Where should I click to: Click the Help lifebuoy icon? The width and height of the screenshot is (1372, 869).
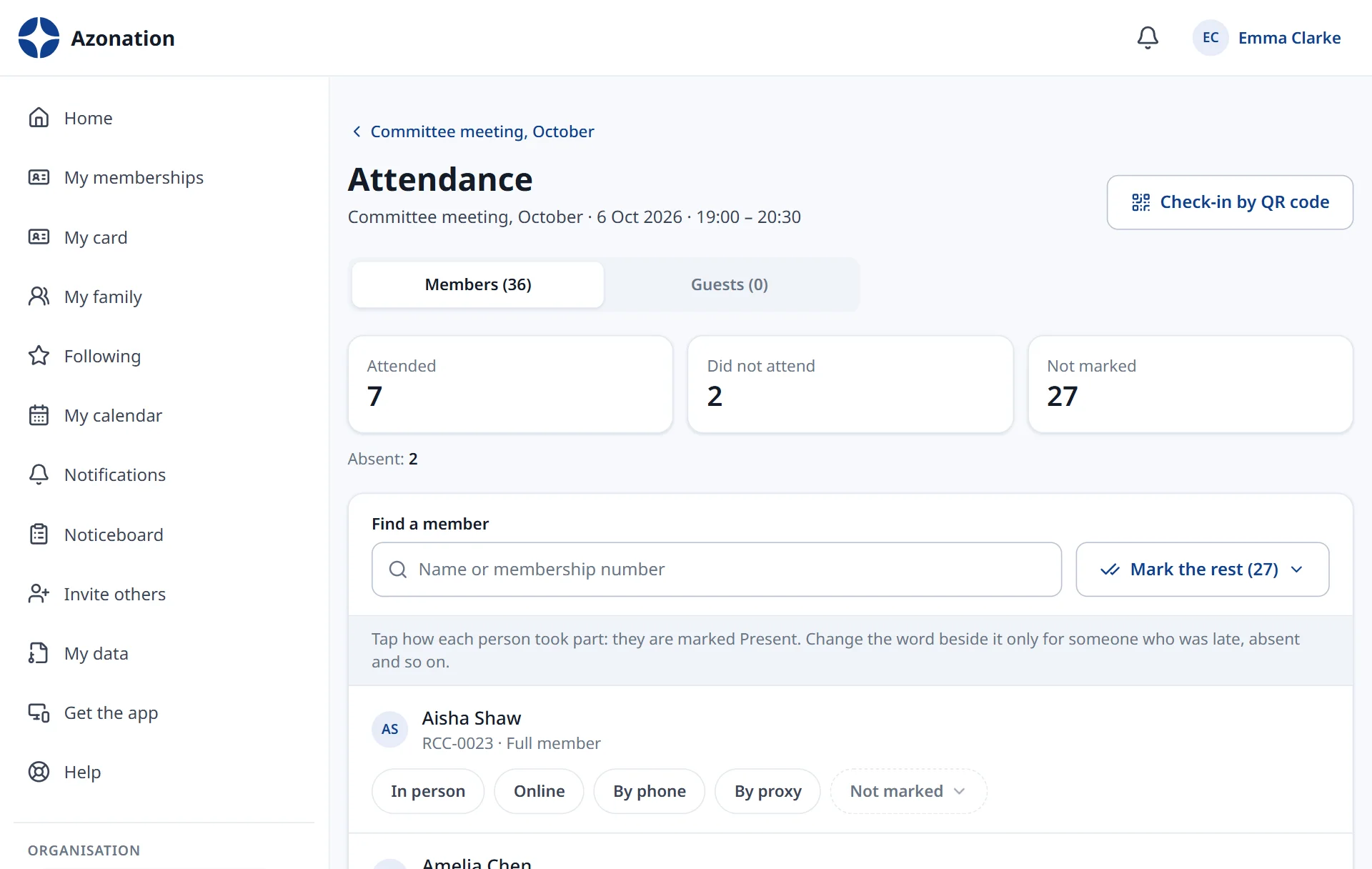39,772
